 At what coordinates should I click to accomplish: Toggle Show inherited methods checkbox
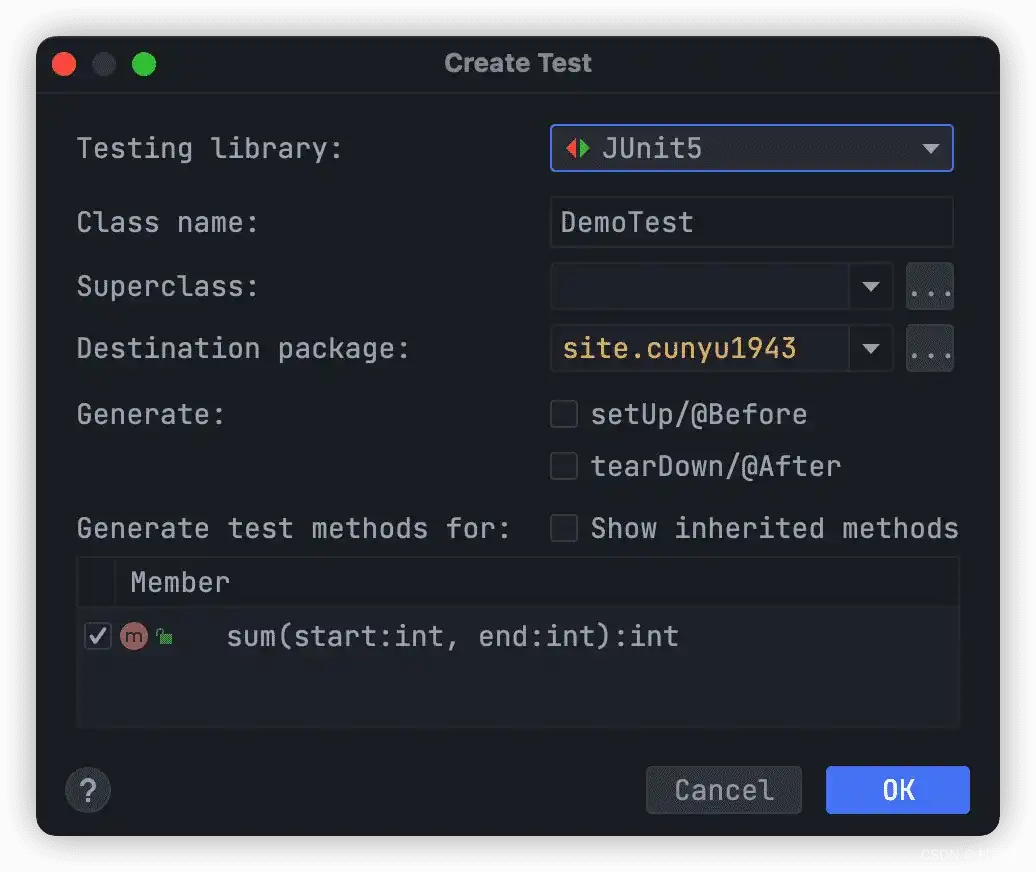[564, 528]
